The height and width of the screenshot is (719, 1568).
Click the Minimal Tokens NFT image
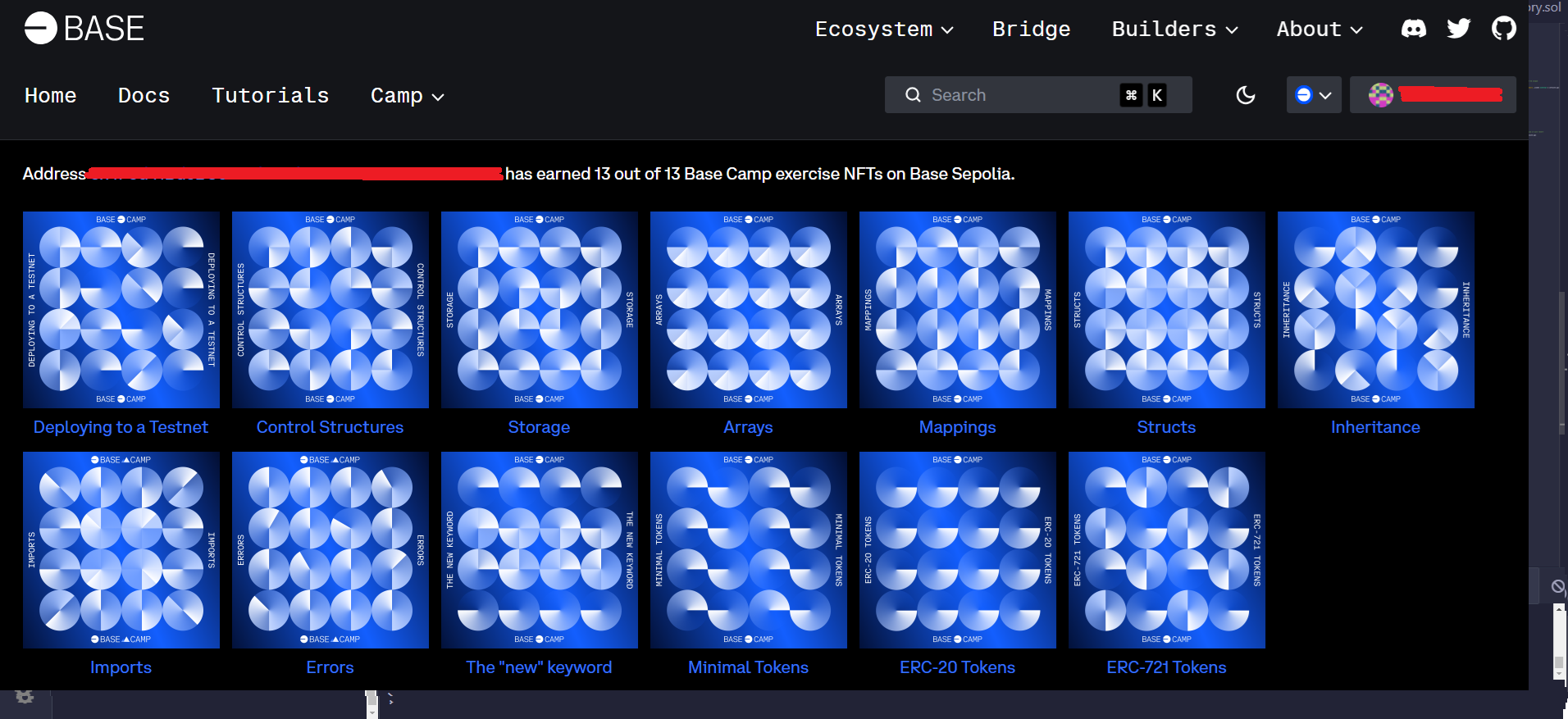pyautogui.click(x=749, y=550)
